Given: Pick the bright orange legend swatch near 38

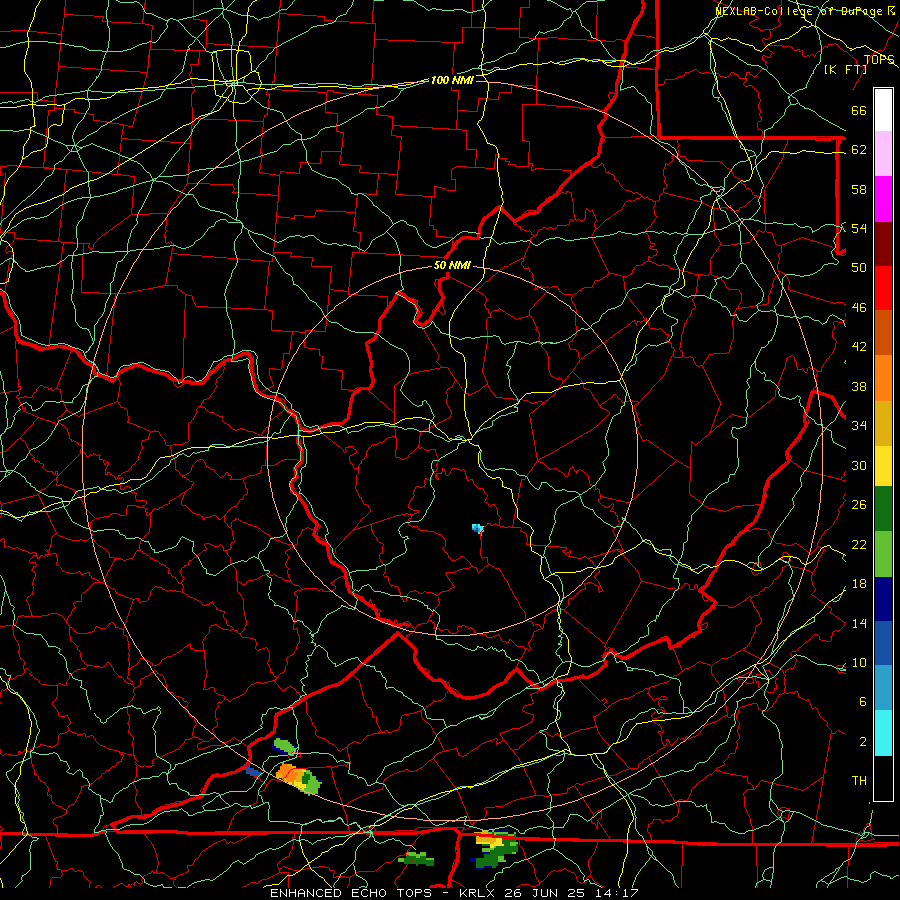Looking at the screenshot, I should click(x=883, y=378).
